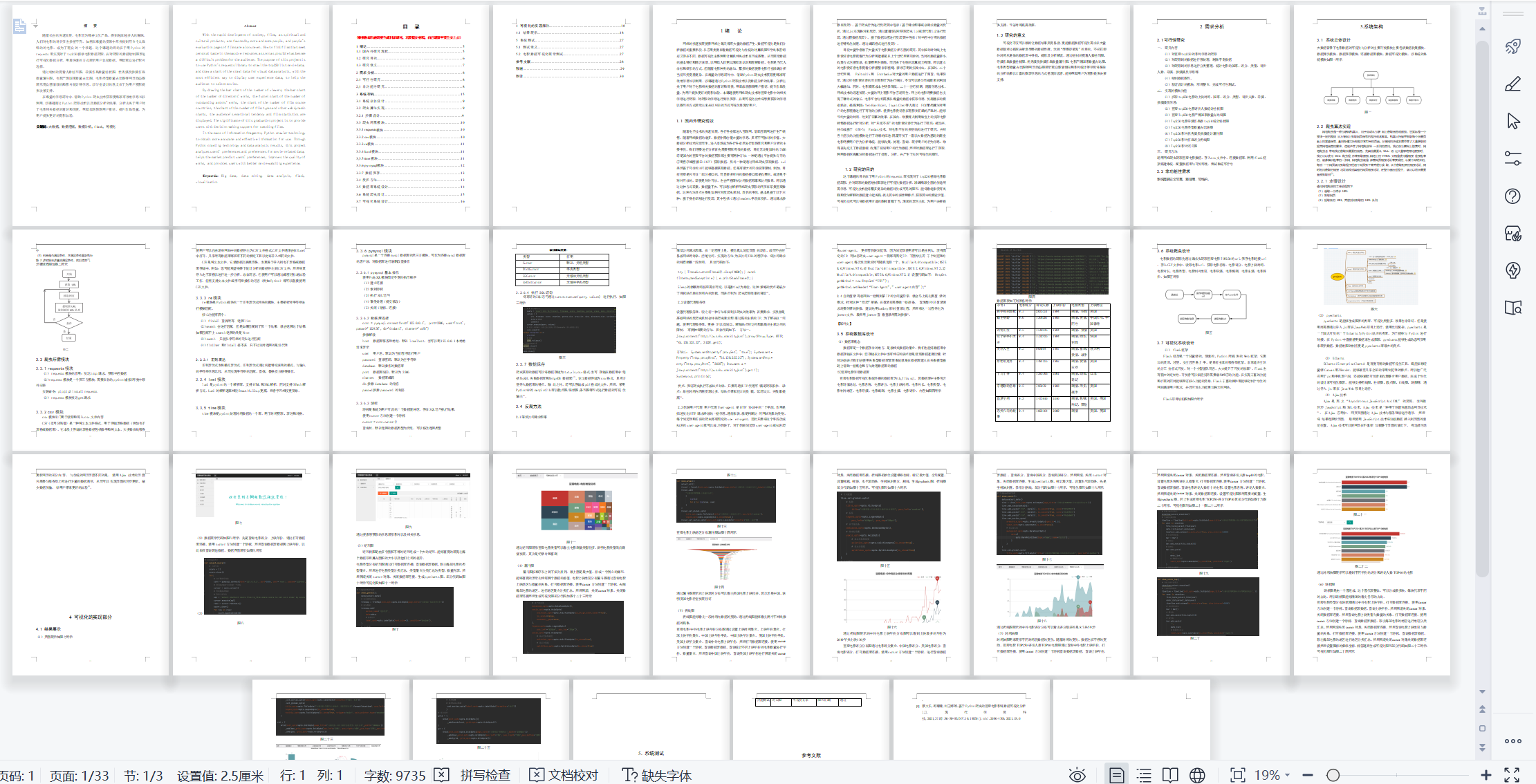Viewport: 1536px width, 784px height.
Task: Click the zoom slider handle
Action: click(x=1333, y=775)
